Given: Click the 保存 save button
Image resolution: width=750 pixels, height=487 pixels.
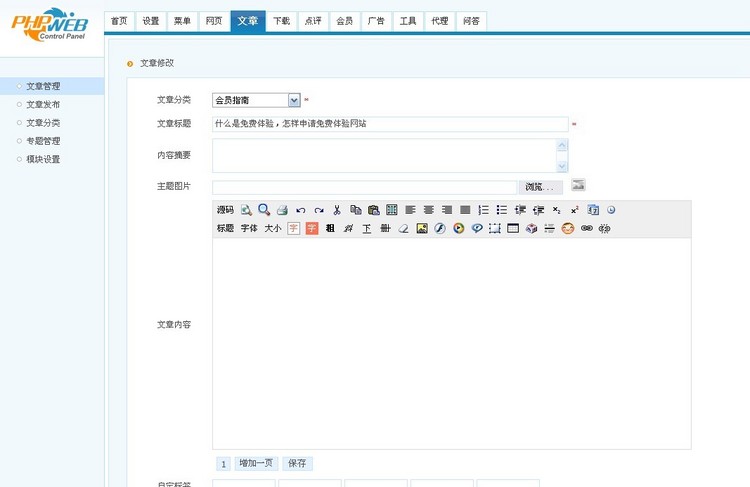Looking at the screenshot, I should coord(297,463).
